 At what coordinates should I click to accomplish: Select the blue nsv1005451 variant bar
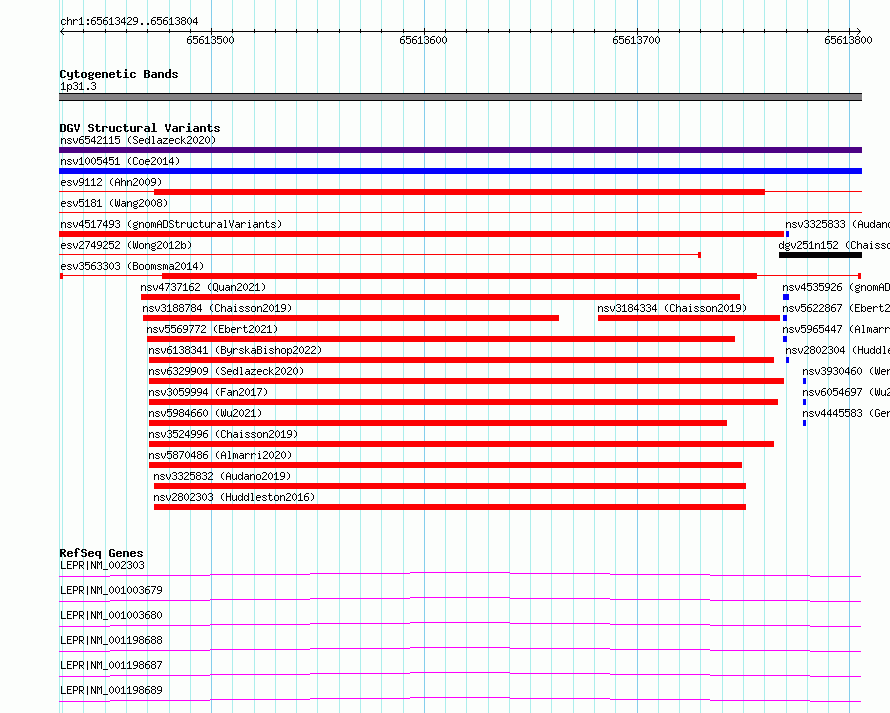click(460, 171)
